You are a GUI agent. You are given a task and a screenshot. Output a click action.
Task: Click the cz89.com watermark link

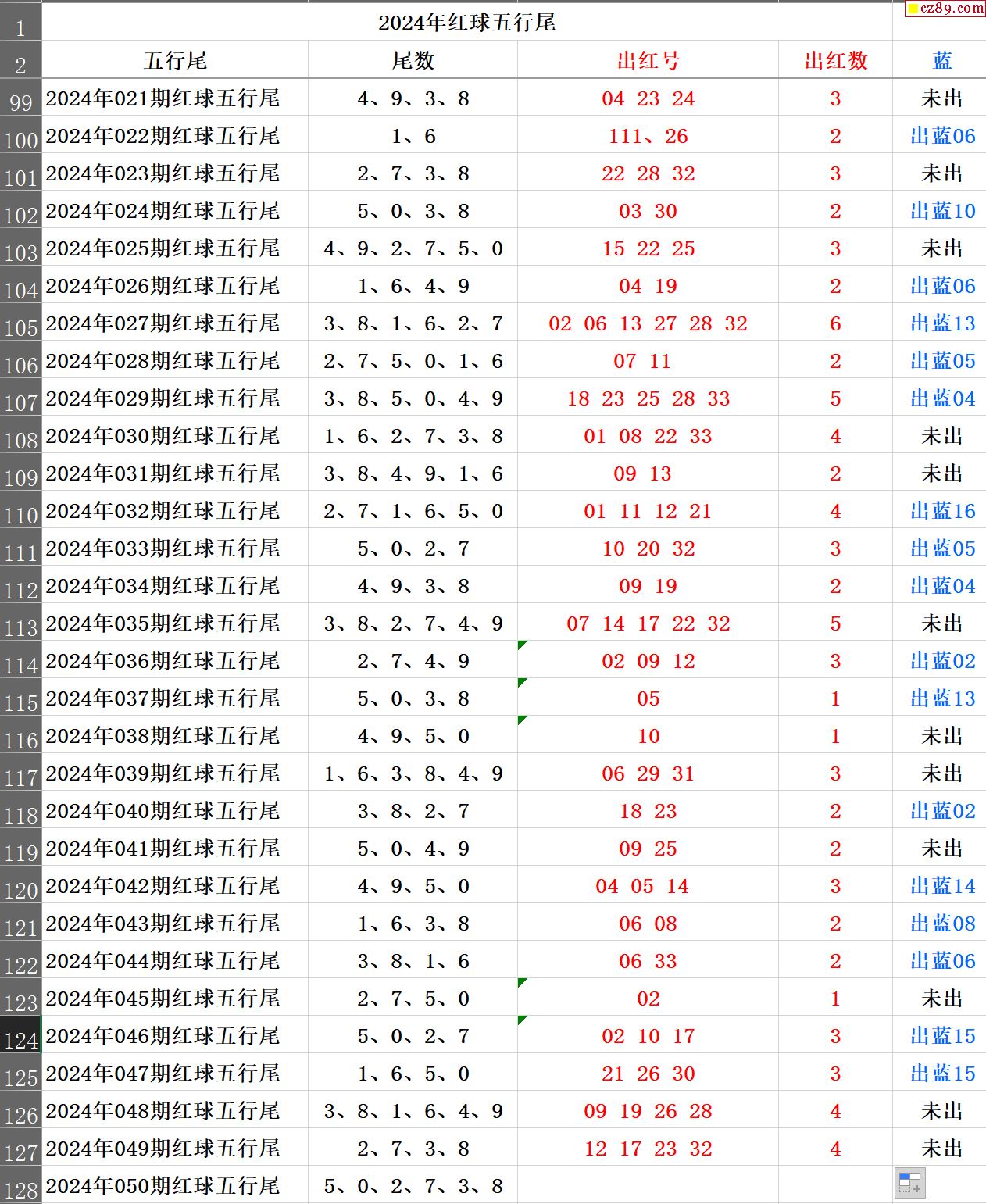[x=945, y=9]
